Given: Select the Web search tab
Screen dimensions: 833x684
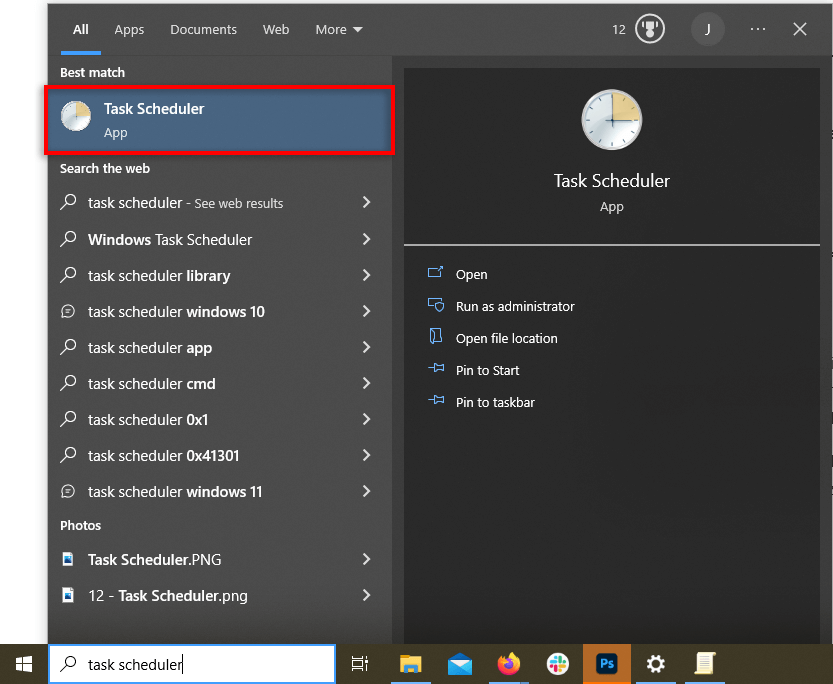Looking at the screenshot, I should [276, 30].
